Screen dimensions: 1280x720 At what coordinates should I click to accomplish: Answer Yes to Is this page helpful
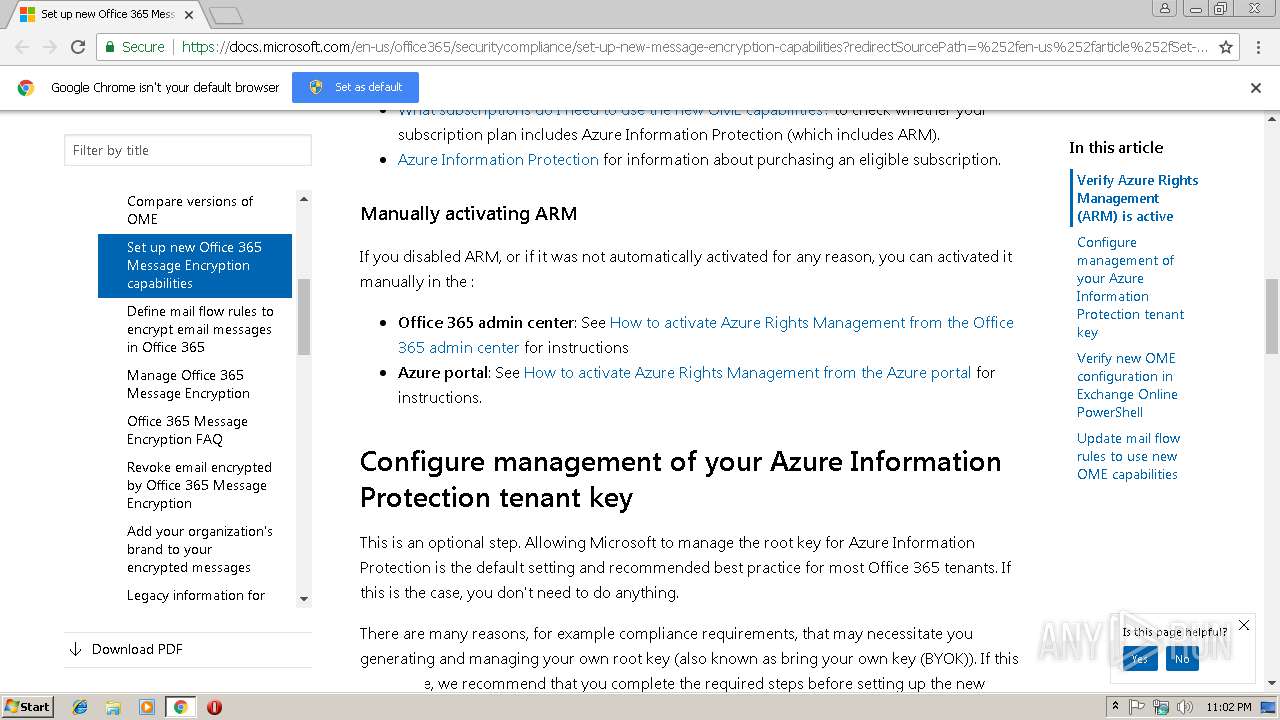pos(1140,658)
